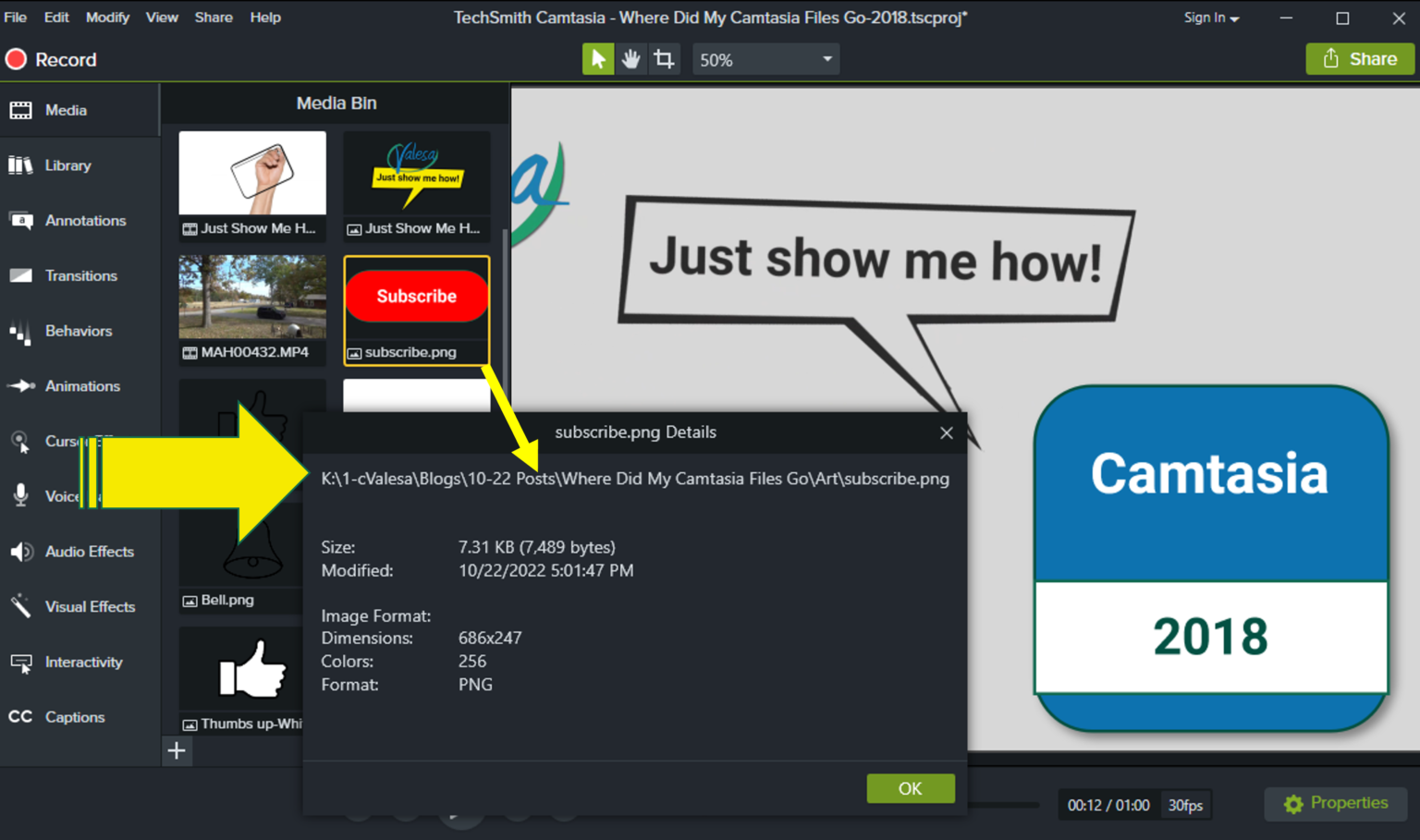The image size is (1420, 840).
Task: Open the canvas zoom level dropdown
Action: pyautogui.click(x=765, y=58)
